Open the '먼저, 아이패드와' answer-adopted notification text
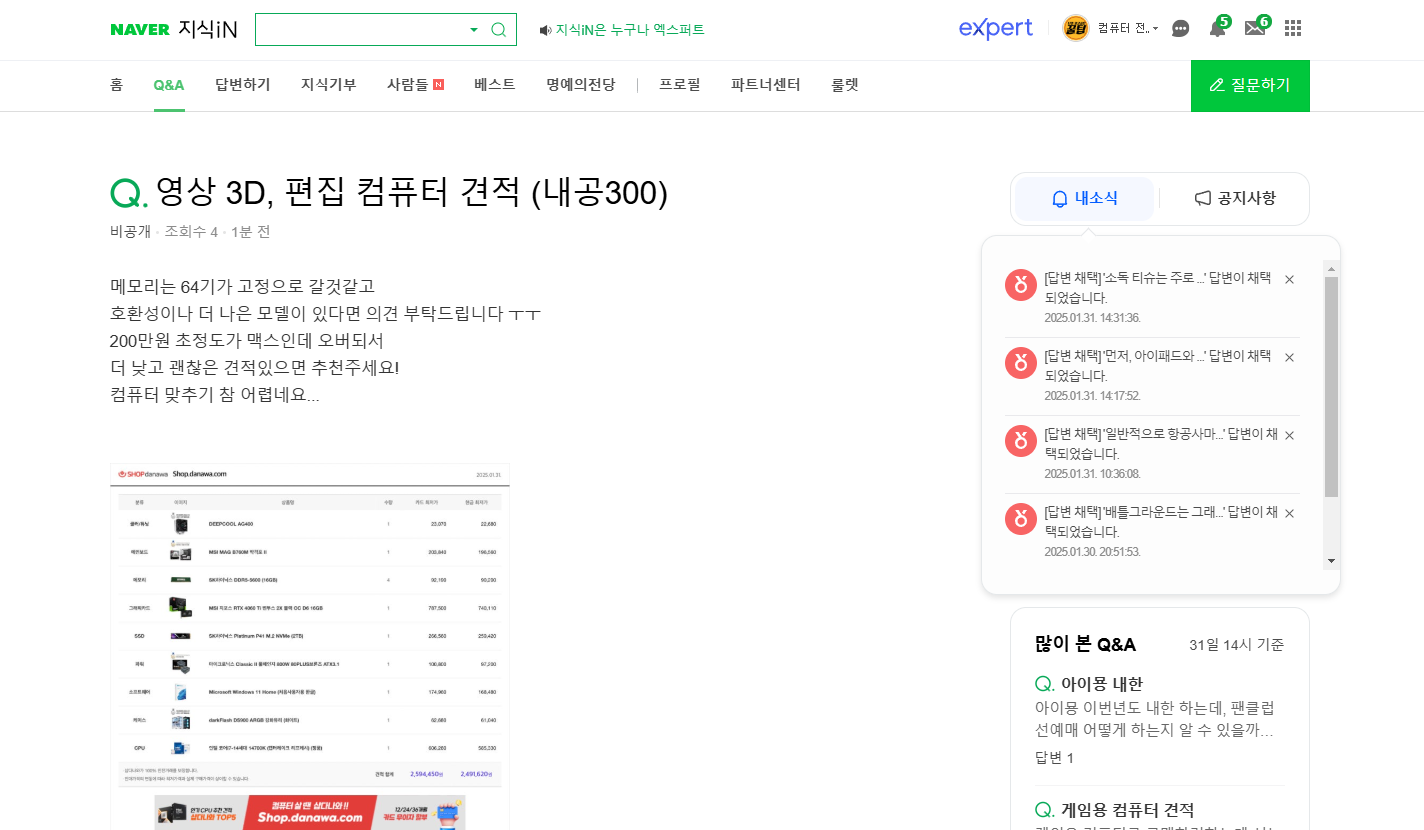 1158,366
